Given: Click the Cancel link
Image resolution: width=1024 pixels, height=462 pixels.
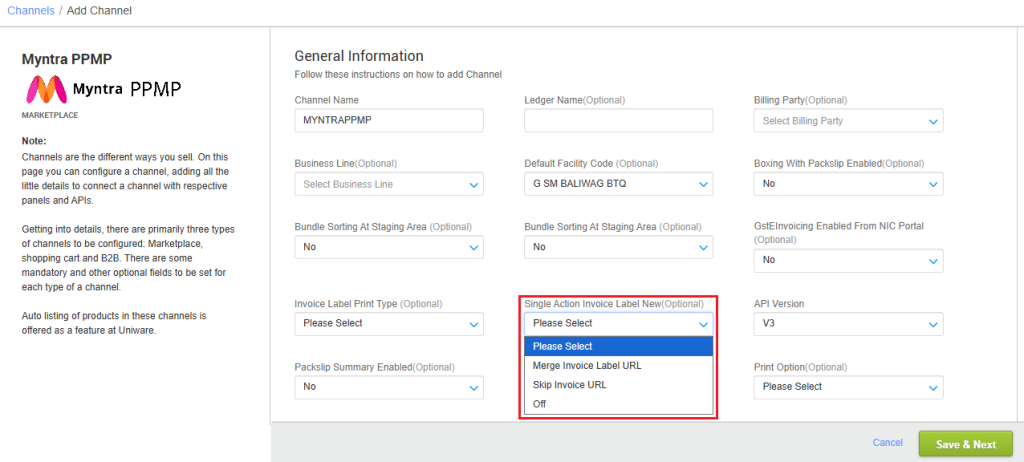Looking at the screenshot, I should tap(888, 443).
